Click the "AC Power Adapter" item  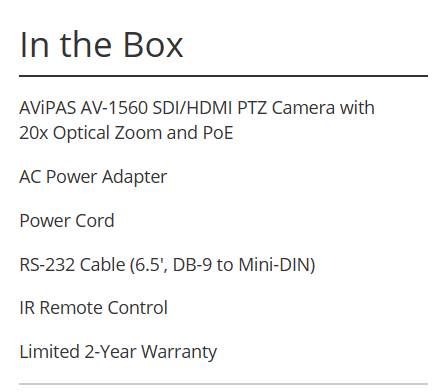[93, 177]
